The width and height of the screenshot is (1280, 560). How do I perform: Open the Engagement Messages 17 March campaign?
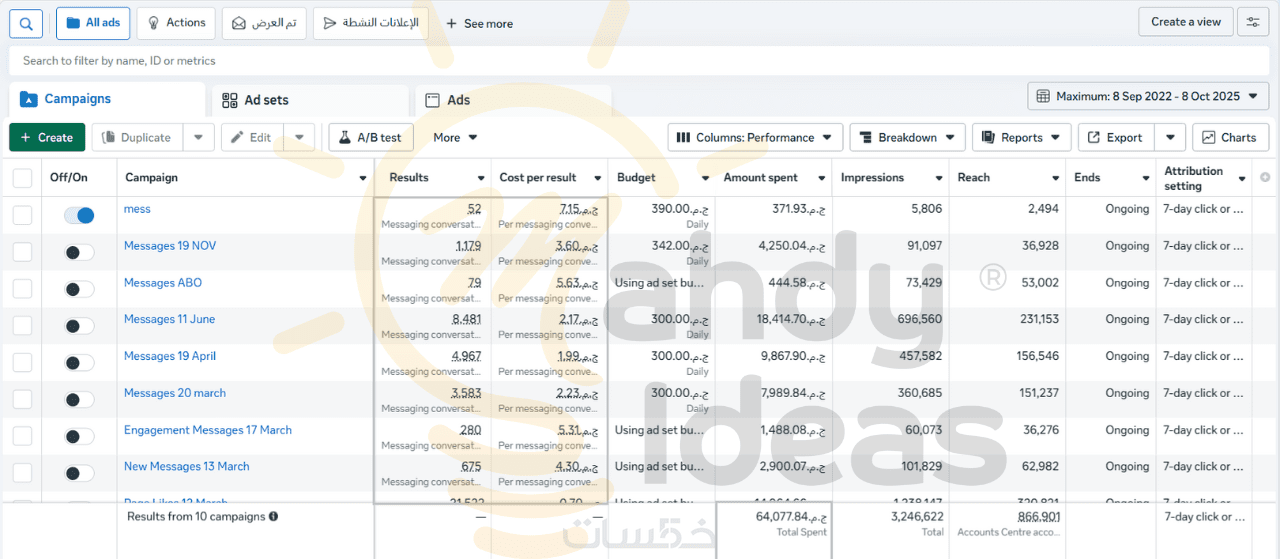[x=208, y=431]
